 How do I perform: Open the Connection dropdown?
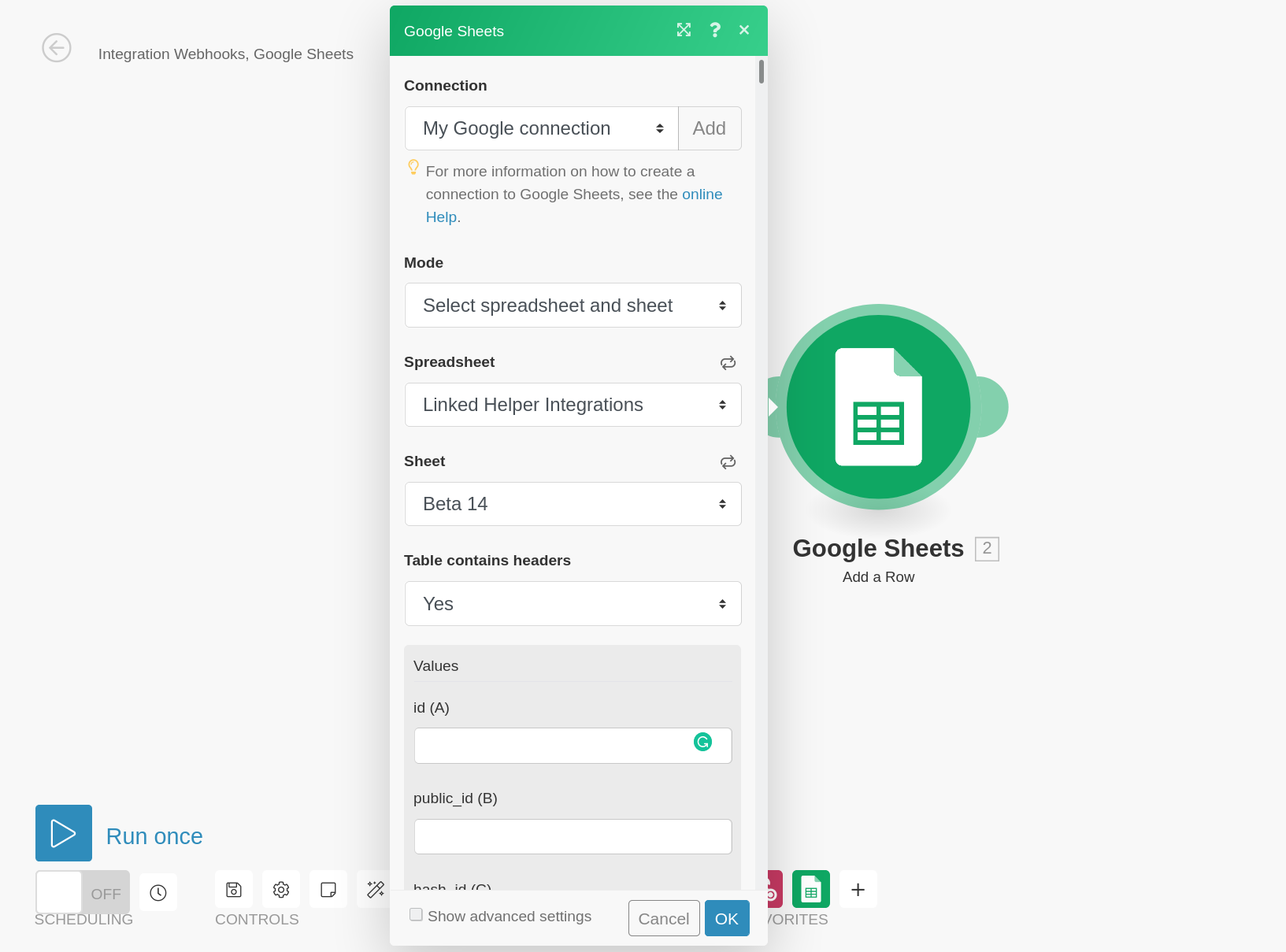[x=542, y=128]
